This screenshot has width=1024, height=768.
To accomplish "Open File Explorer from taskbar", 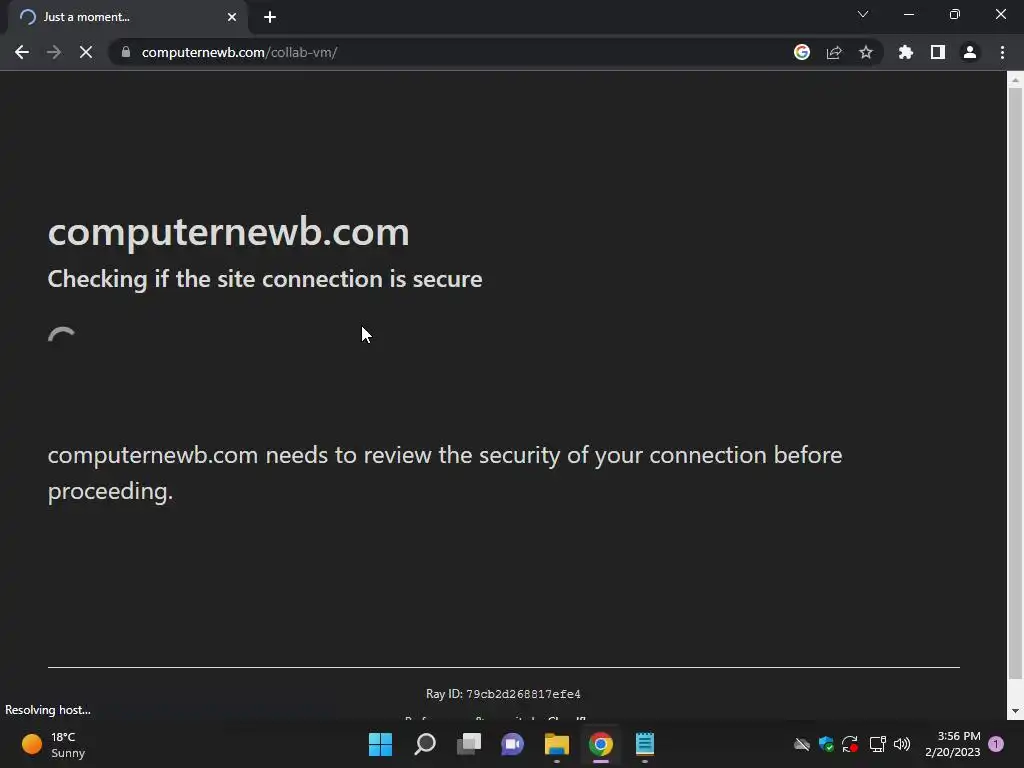I will coord(557,744).
